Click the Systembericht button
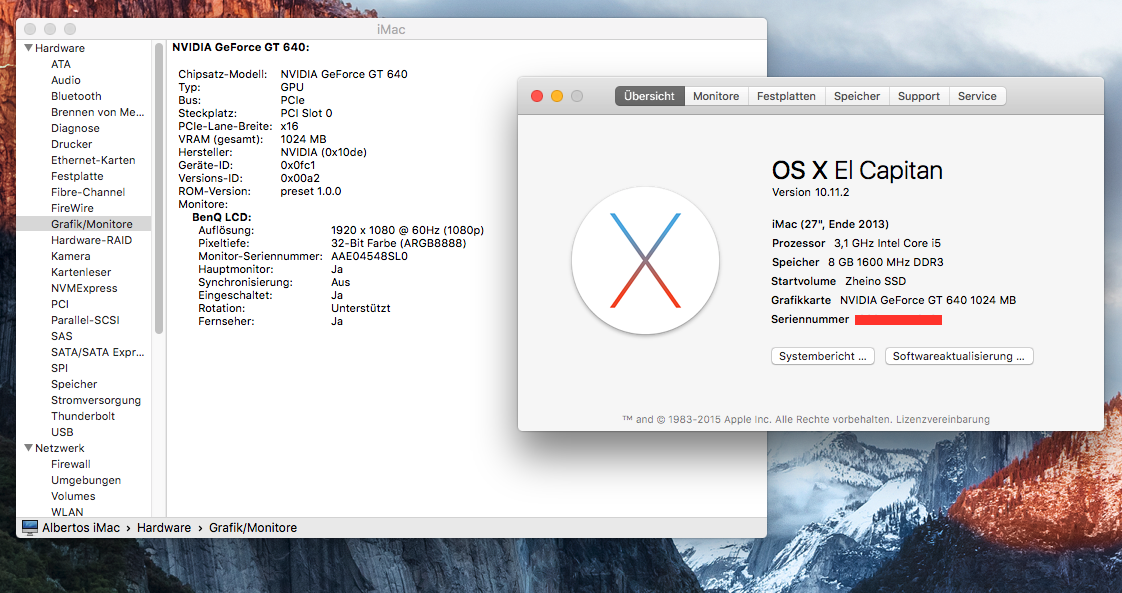This screenshot has height=593, width=1122. tap(824, 356)
